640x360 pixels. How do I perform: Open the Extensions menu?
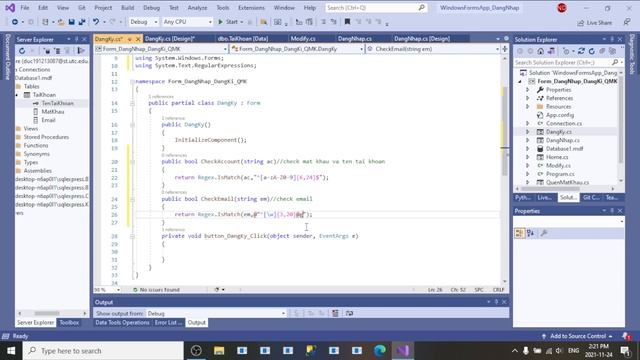tap(251, 8)
